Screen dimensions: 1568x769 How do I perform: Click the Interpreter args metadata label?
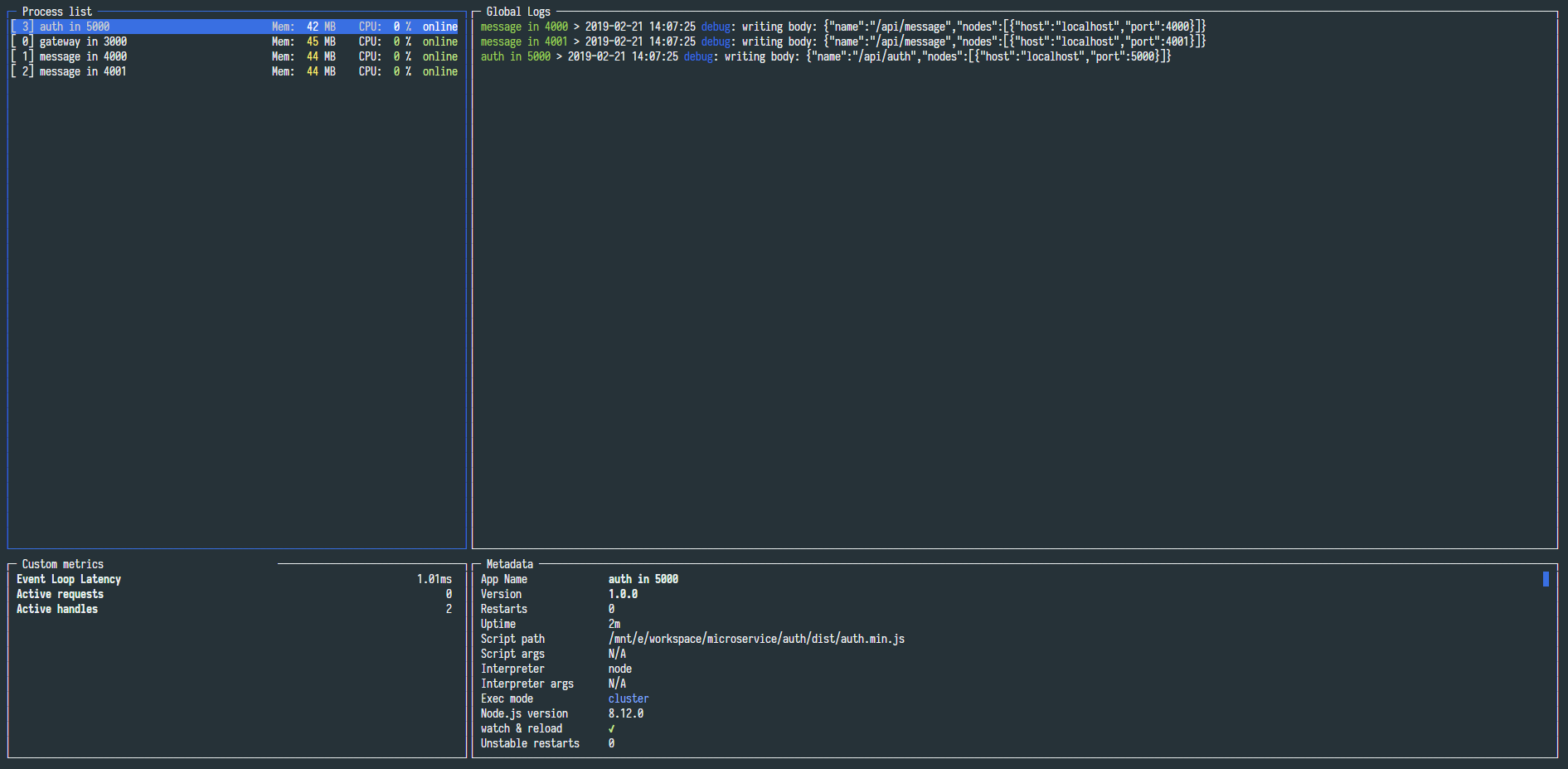tap(527, 684)
